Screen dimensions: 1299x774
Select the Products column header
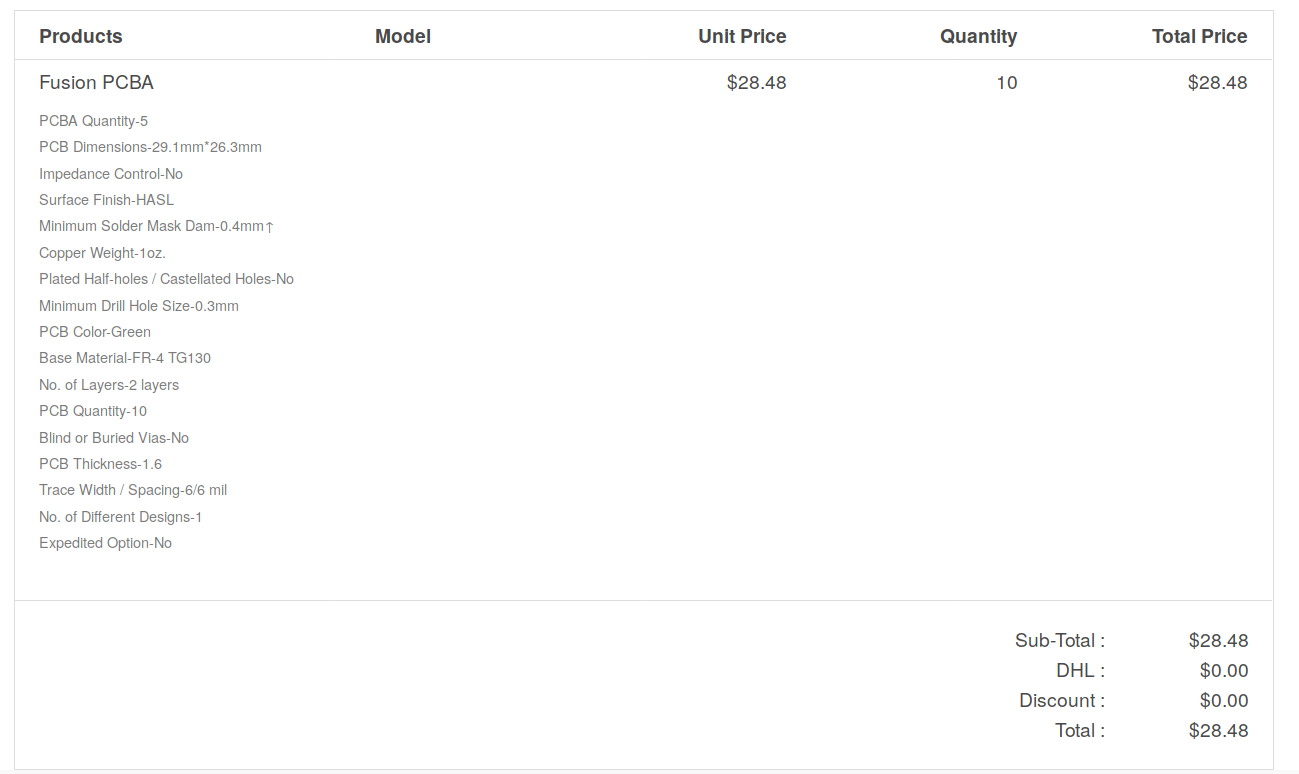click(81, 37)
